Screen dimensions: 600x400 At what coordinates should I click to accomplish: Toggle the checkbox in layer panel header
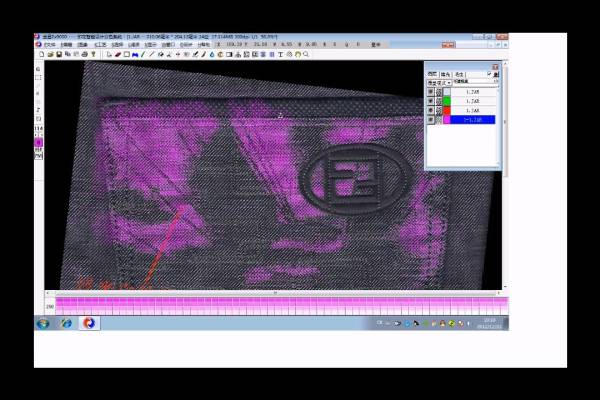[489, 74]
